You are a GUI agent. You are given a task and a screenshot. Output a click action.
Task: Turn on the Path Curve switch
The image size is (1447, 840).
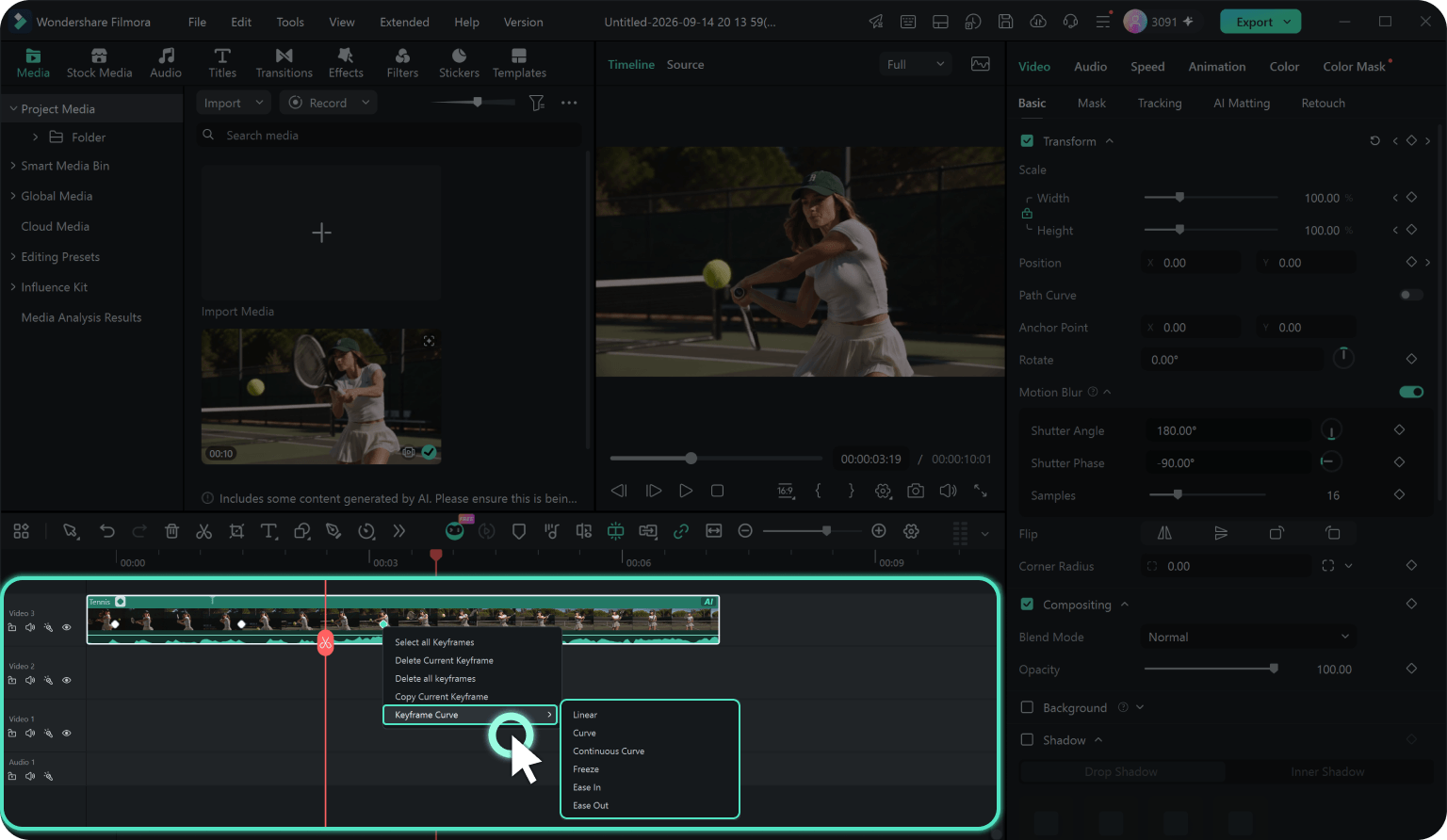point(1411,295)
